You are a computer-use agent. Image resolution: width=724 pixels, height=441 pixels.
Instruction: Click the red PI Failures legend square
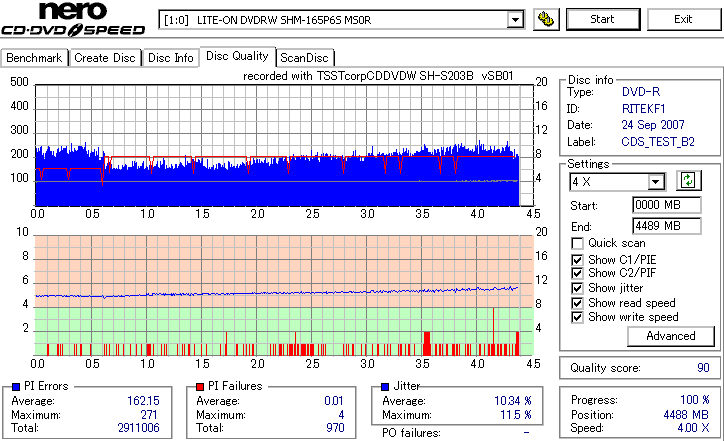pos(200,387)
